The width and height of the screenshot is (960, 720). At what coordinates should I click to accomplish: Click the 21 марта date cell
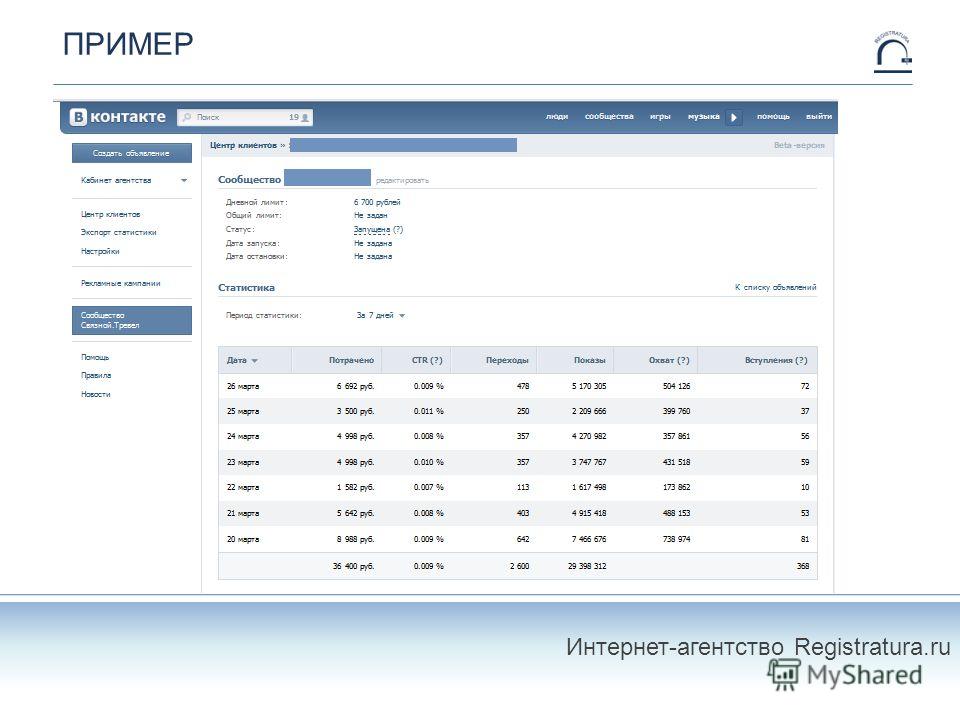[x=243, y=513]
